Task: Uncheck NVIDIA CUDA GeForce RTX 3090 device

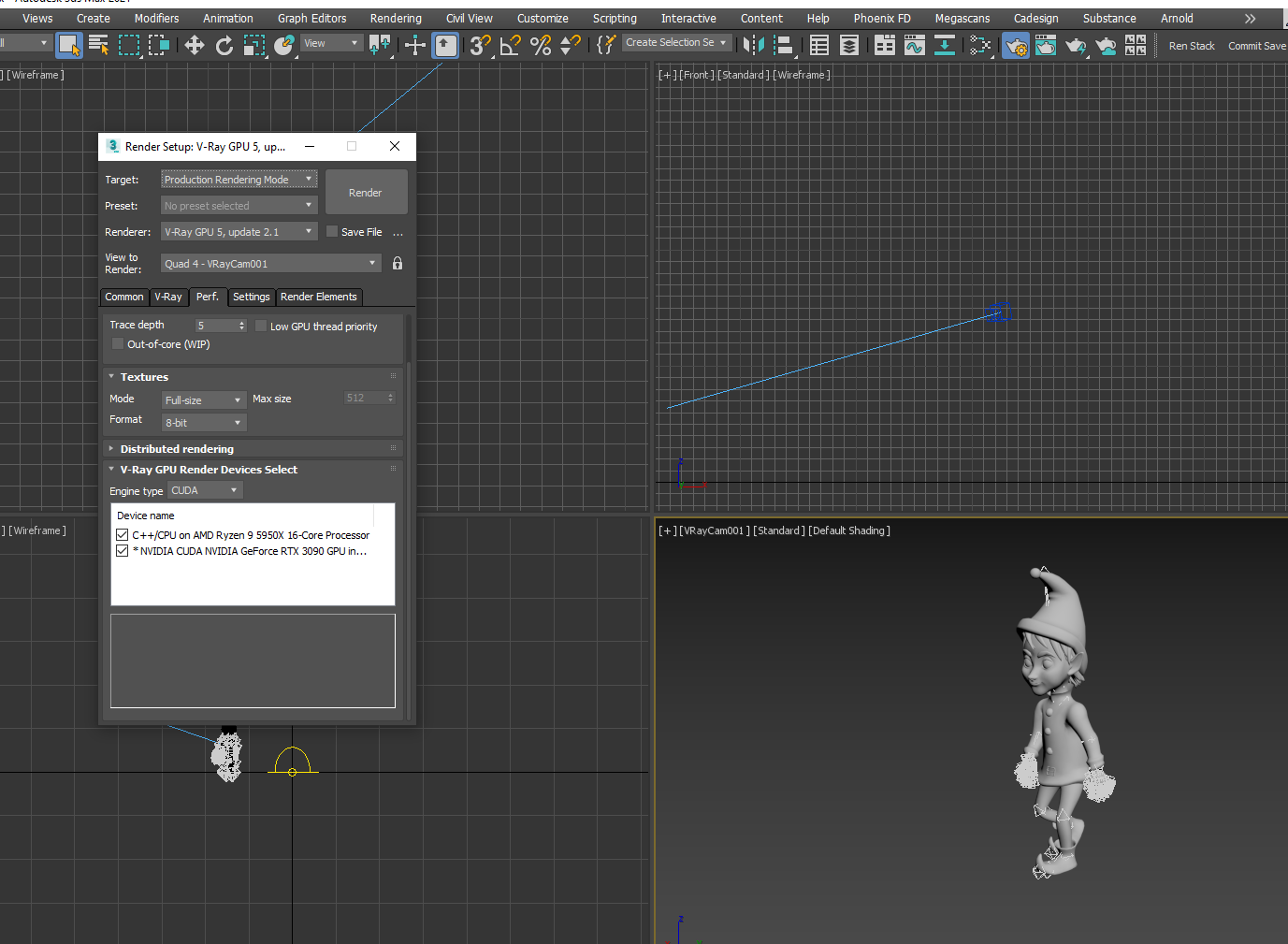Action: (x=122, y=551)
